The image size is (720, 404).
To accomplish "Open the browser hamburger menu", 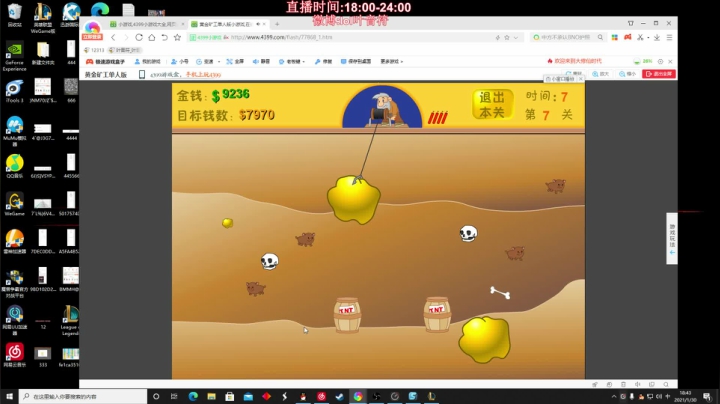I will [x=669, y=37].
